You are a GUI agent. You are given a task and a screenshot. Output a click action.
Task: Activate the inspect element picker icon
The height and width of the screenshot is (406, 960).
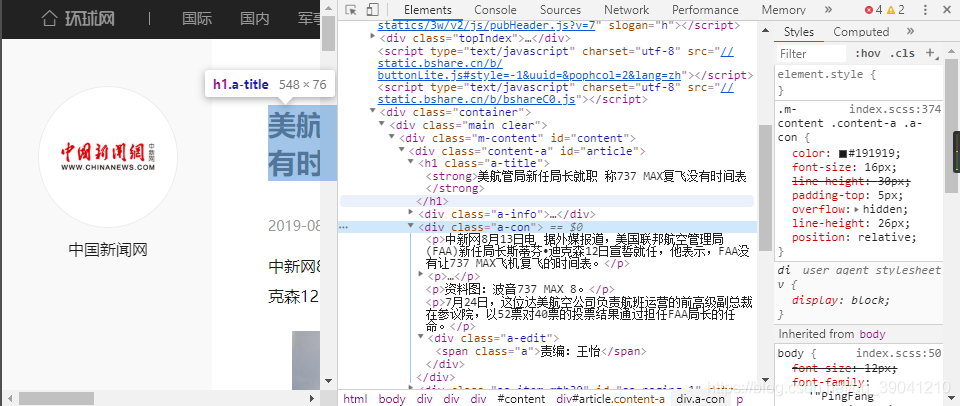point(351,10)
